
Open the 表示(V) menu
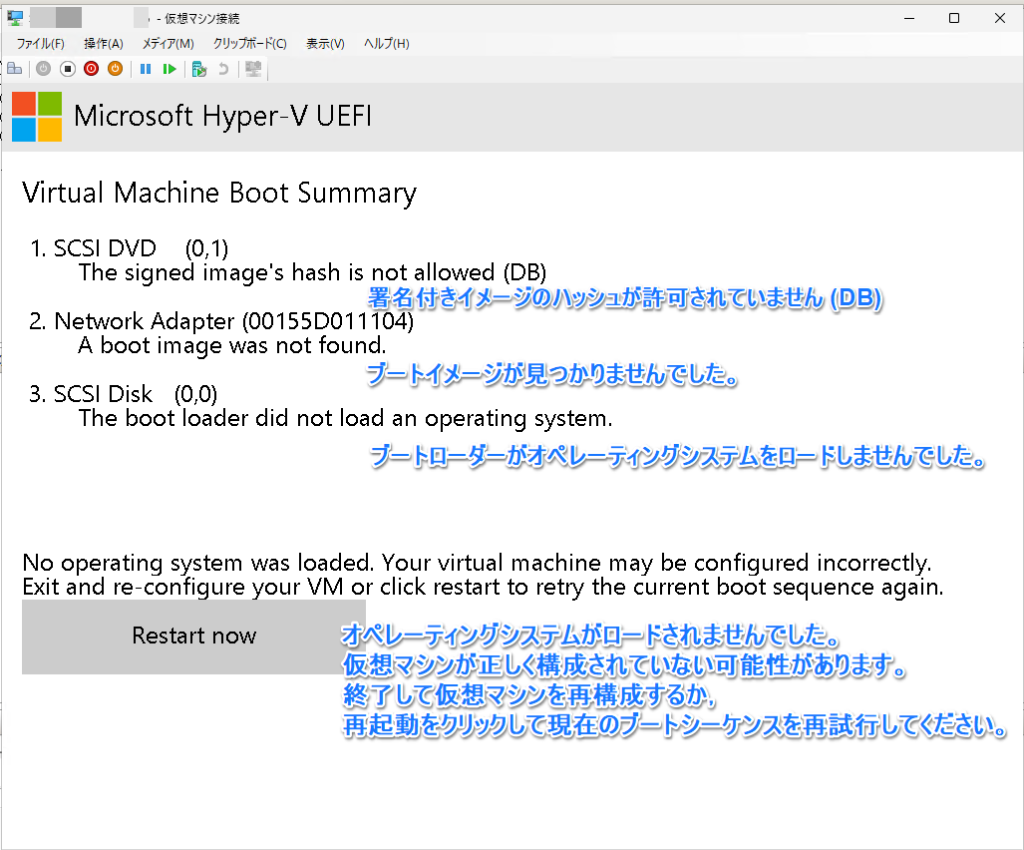[325, 44]
